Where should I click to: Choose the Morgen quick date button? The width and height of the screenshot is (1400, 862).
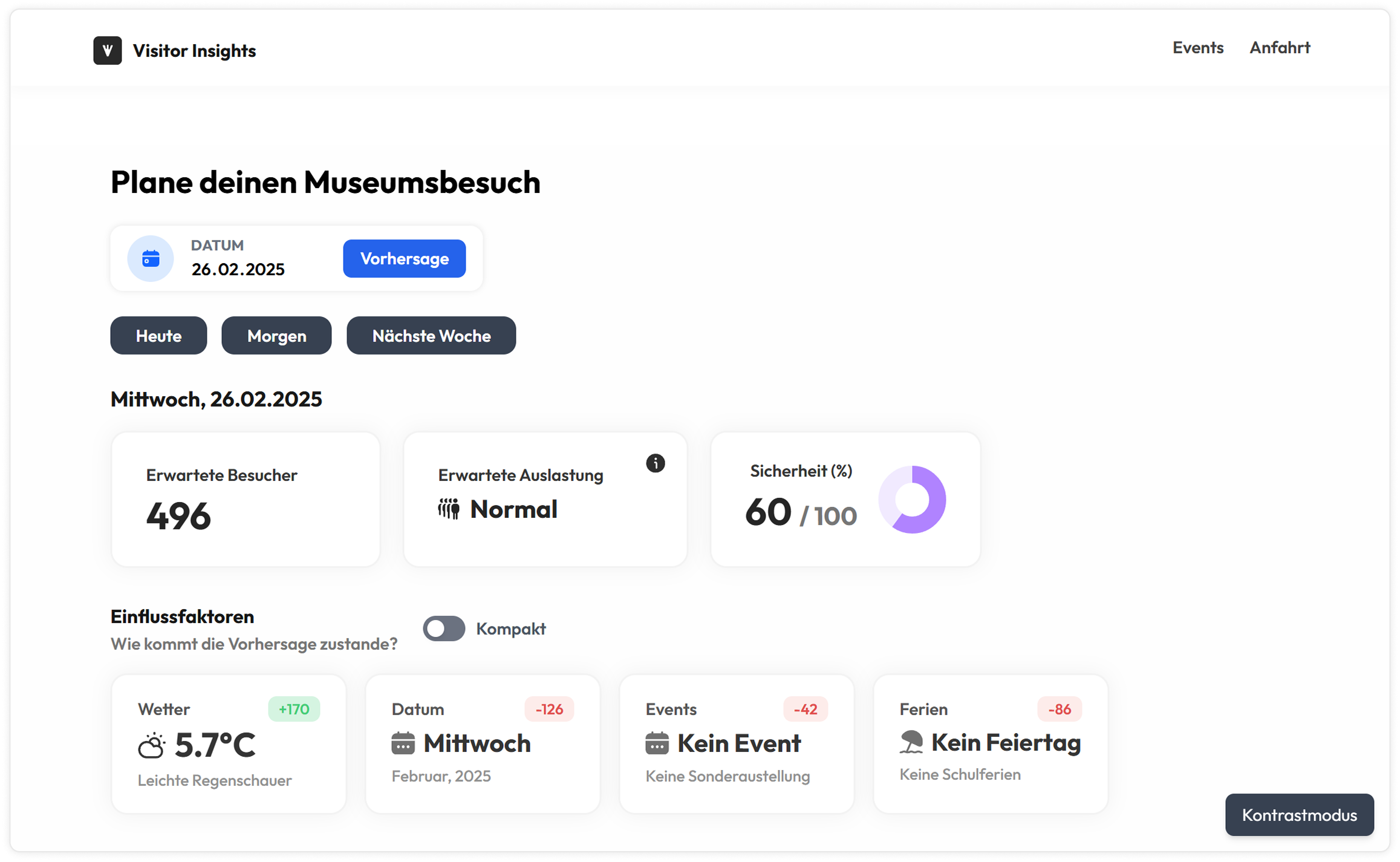(276, 336)
